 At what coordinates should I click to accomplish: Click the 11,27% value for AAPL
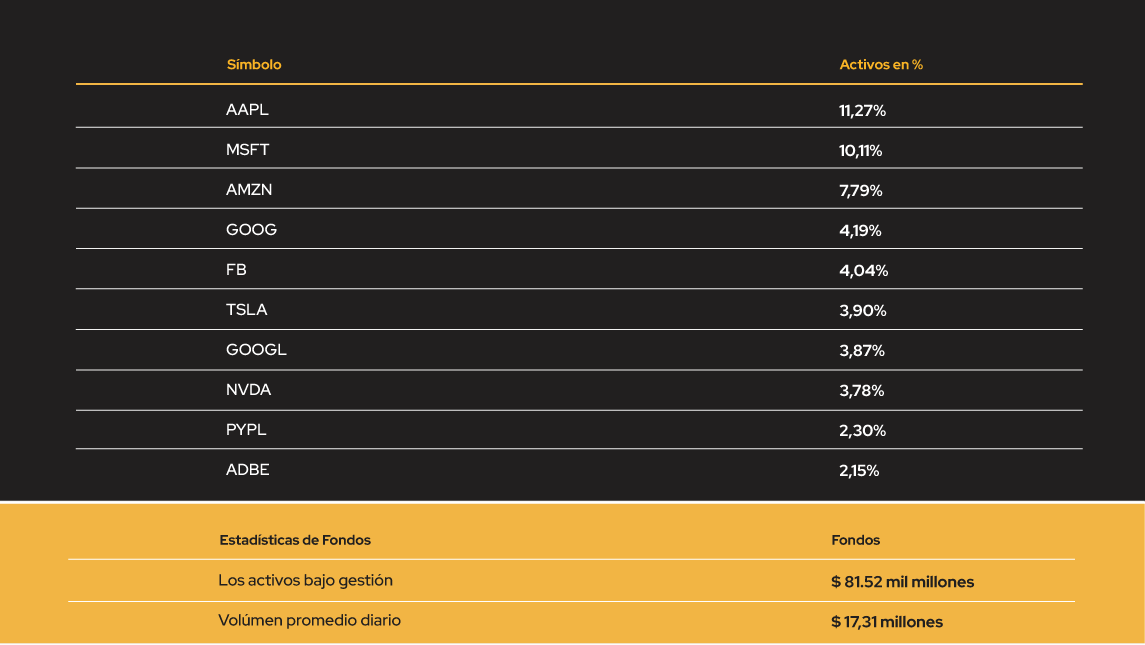862,111
